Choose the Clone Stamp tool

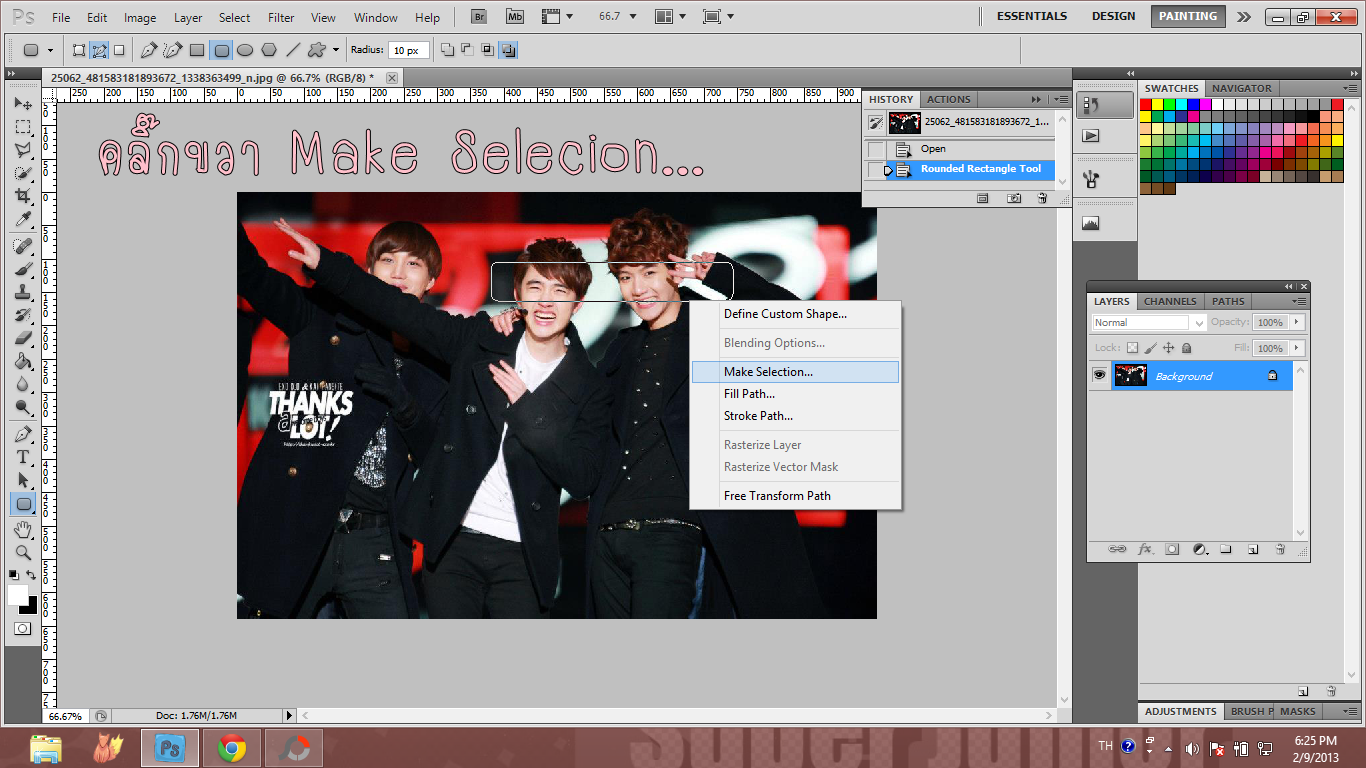tap(22, 292)
